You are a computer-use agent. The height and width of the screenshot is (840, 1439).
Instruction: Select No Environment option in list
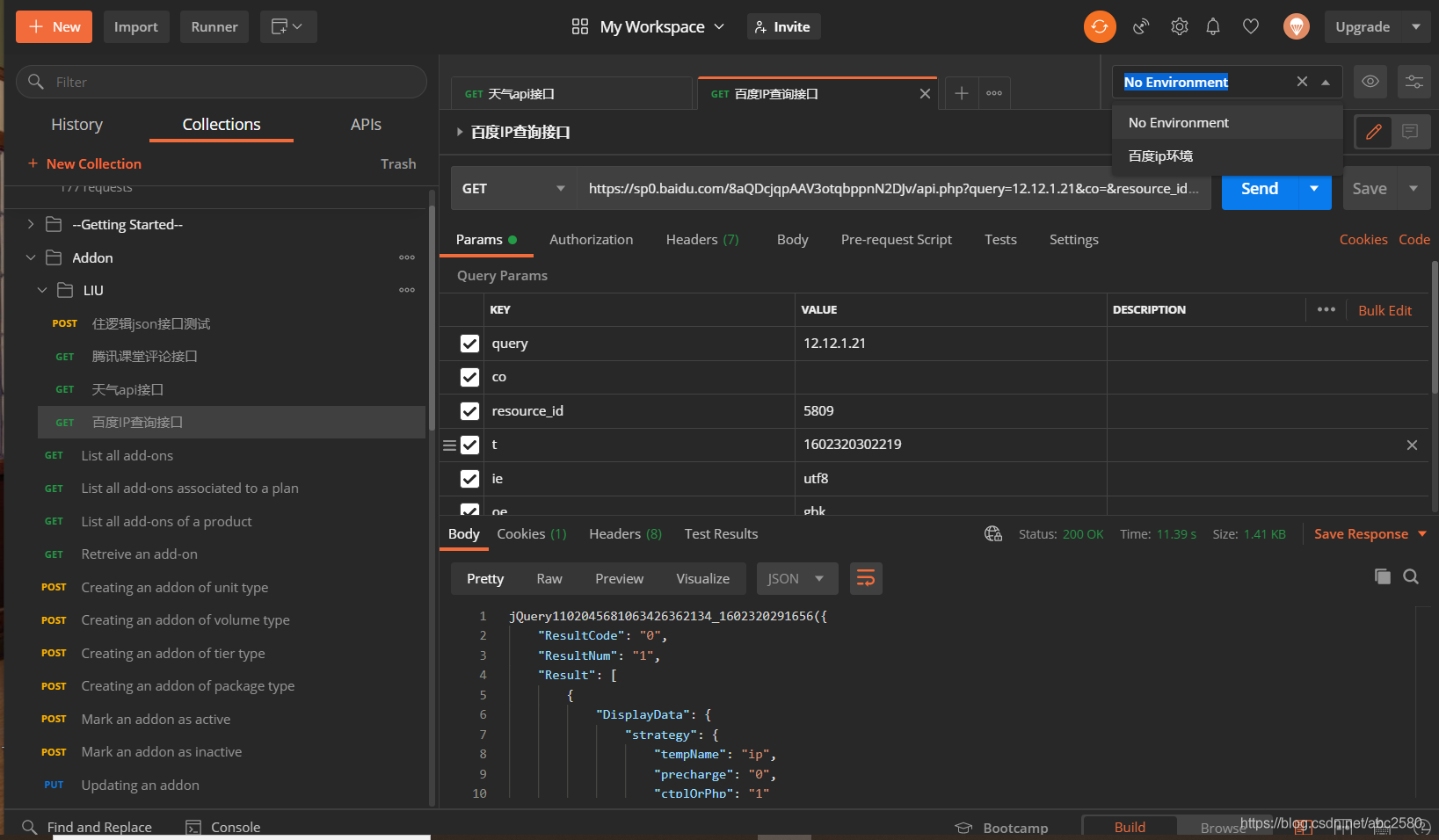tap(1227, 122)
